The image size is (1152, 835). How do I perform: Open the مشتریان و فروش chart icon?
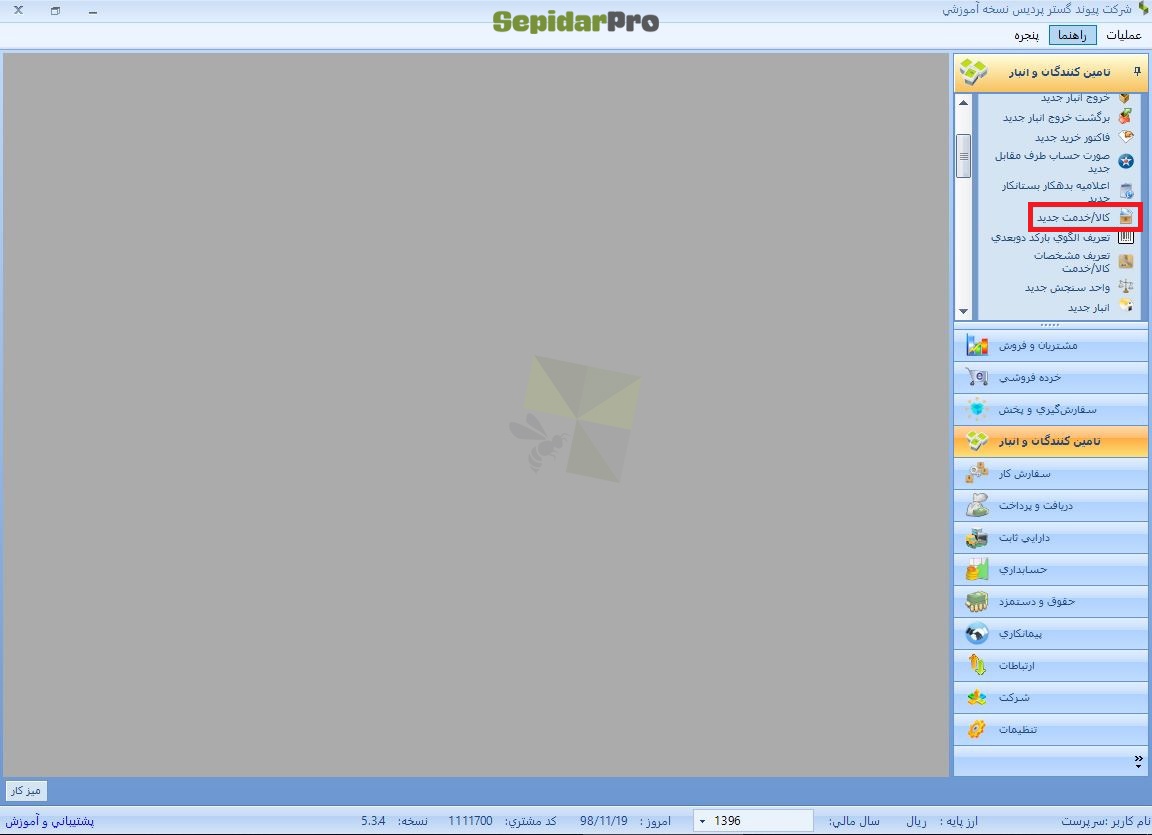click(x=977, y=345)
